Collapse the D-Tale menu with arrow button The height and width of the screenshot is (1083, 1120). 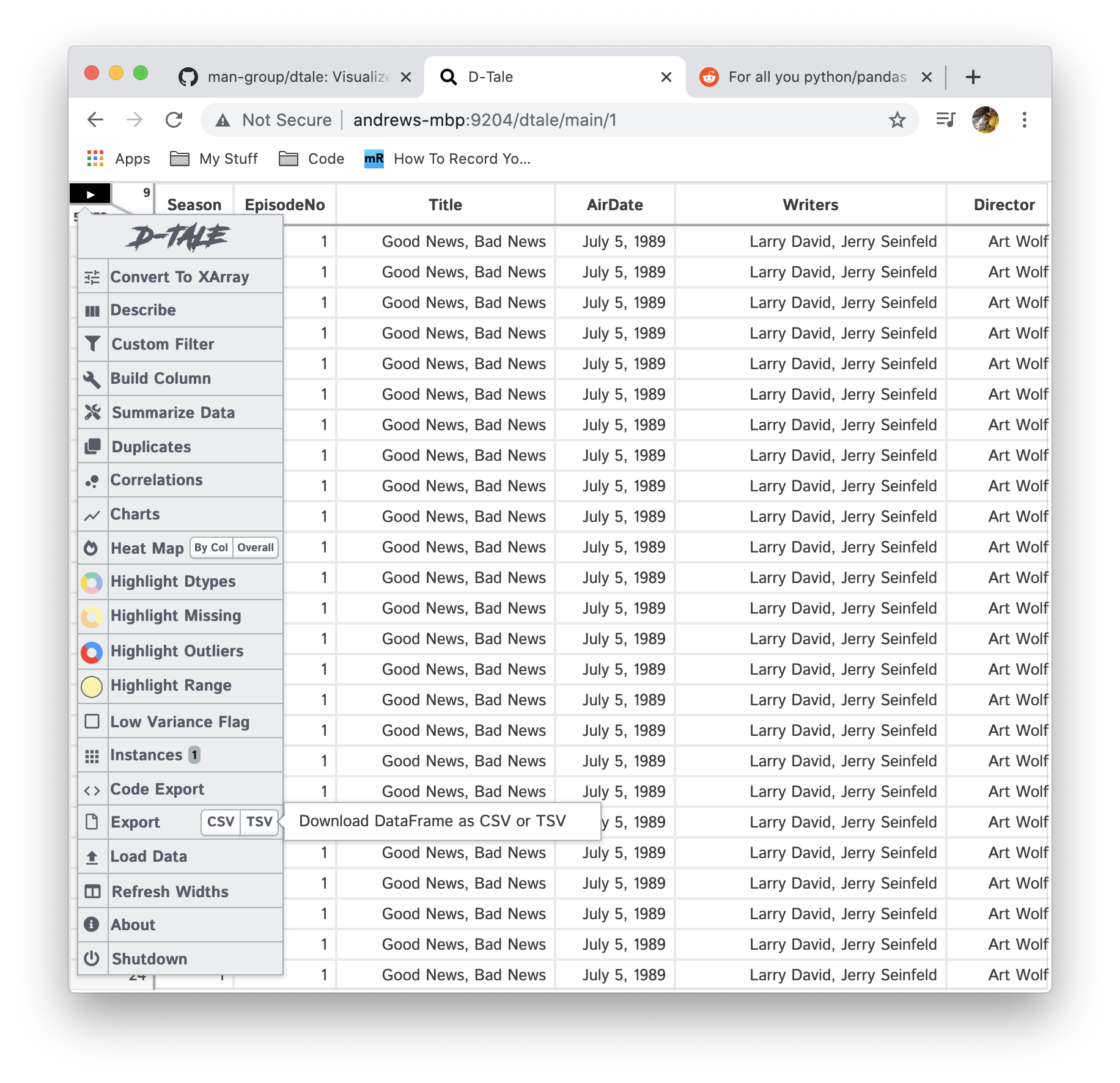(90, 194)
